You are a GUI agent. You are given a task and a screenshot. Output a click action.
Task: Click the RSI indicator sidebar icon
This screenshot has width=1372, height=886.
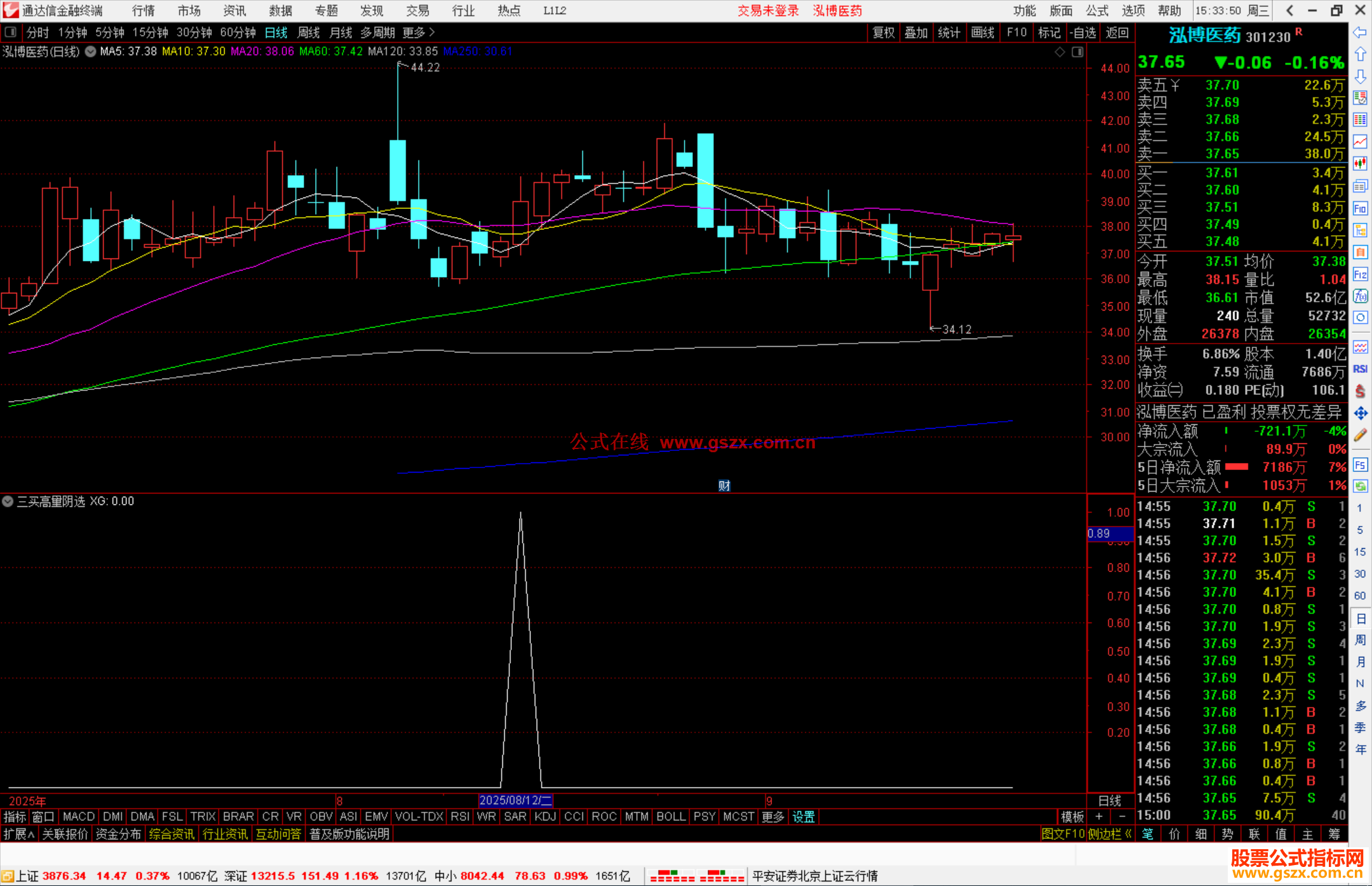point(1360,369)
